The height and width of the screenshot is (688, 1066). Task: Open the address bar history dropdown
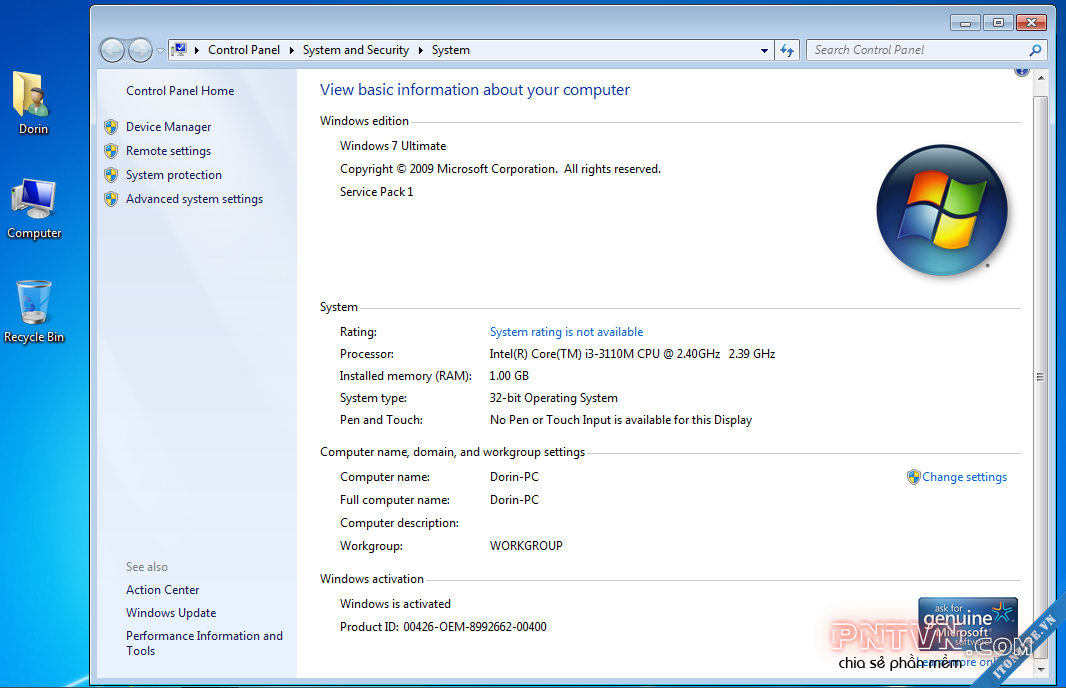tap(764, 50)
